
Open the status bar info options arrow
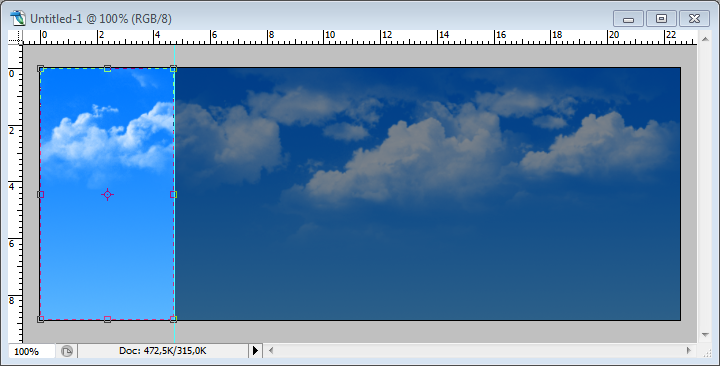point(255,351)
